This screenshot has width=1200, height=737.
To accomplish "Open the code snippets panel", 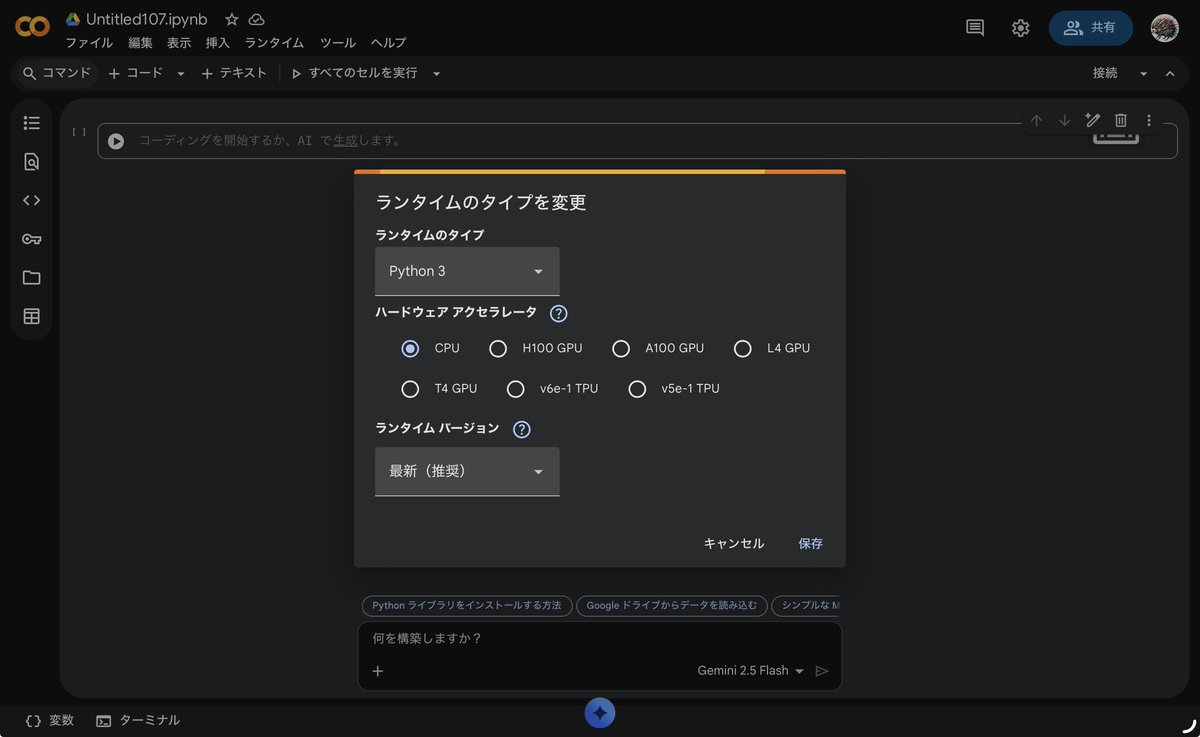I will (31, 200).
